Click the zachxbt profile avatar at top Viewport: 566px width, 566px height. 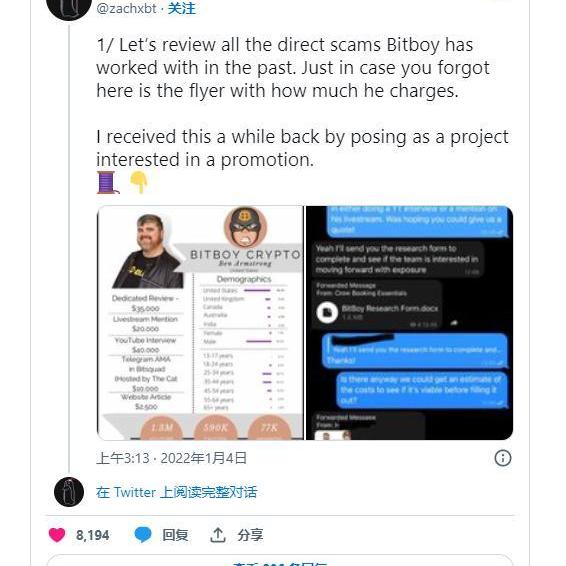(x=69, y=7)
